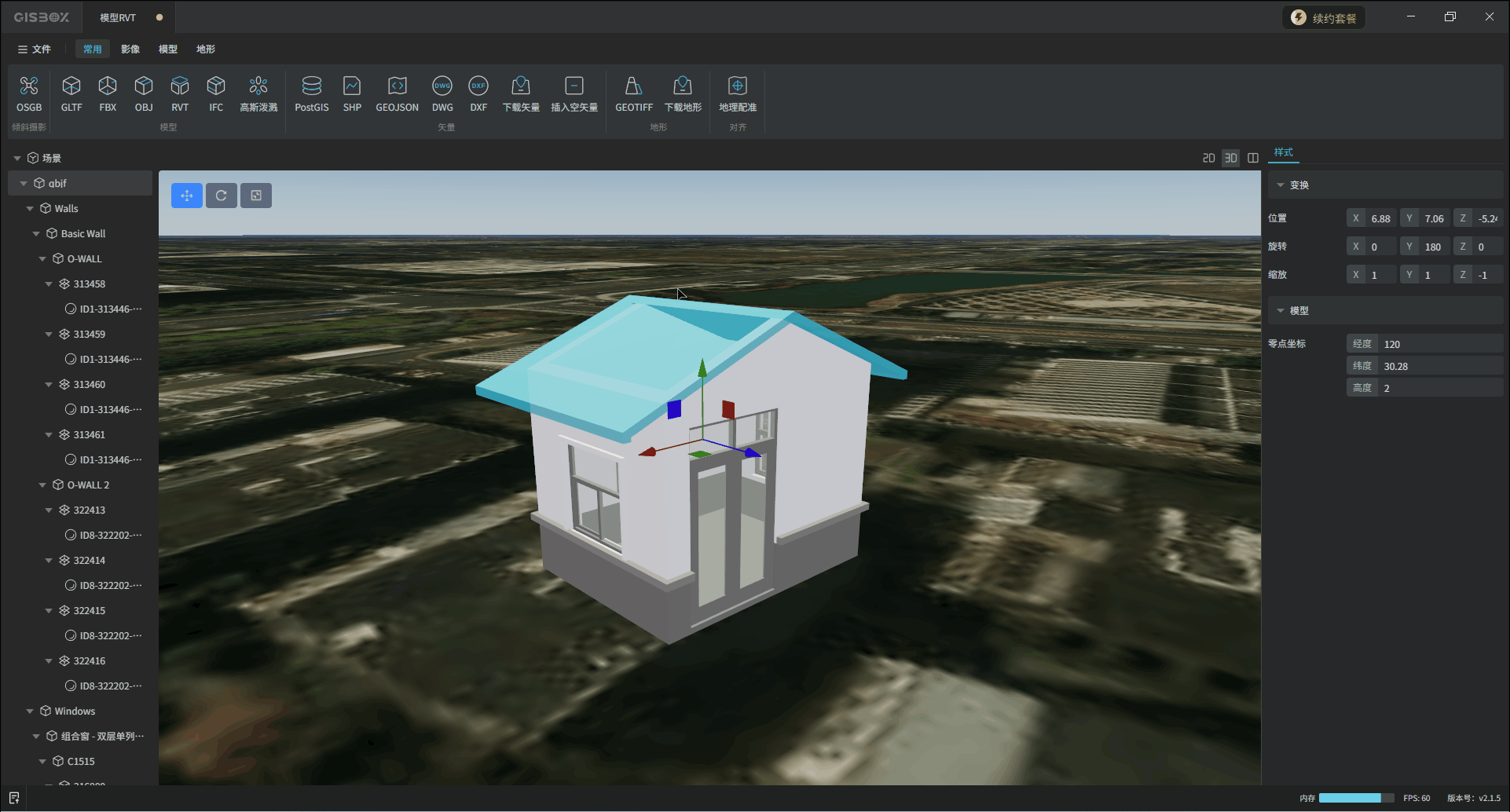Click the 经度 input field

tap(1439, 344)
